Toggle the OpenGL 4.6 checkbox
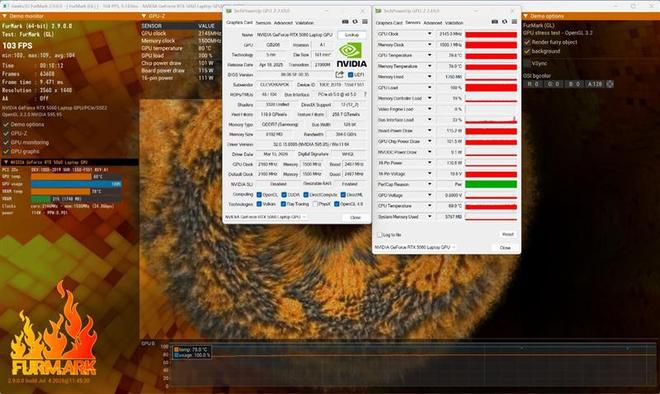The height and width of the screenshot is (394, 660). 336,204
